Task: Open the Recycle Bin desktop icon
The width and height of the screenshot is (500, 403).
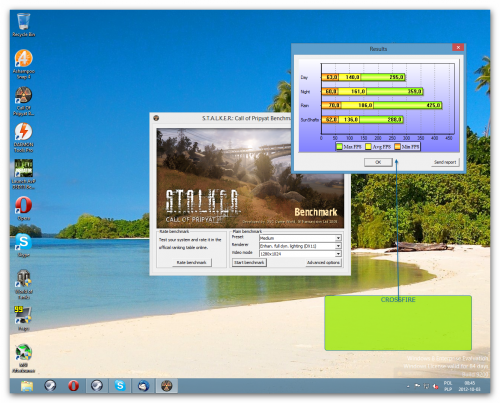Action: coord(23,24)
